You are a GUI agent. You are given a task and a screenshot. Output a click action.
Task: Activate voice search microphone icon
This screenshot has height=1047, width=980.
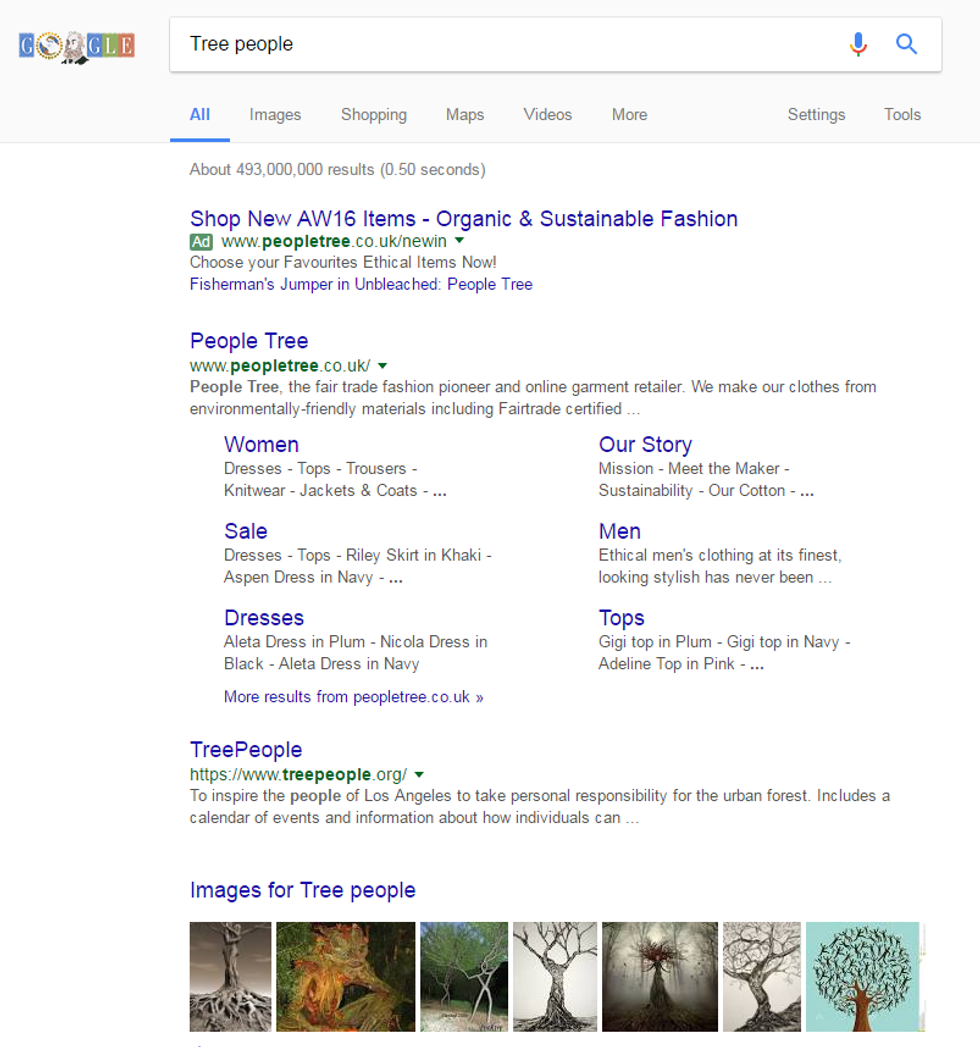click(858, 44)
